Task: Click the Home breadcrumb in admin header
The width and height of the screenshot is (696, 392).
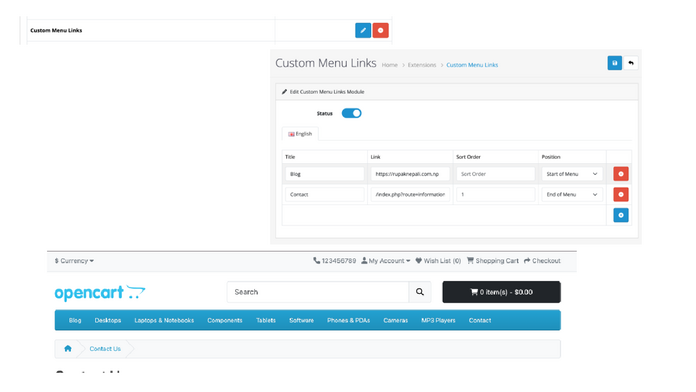Action: point(390,65)
